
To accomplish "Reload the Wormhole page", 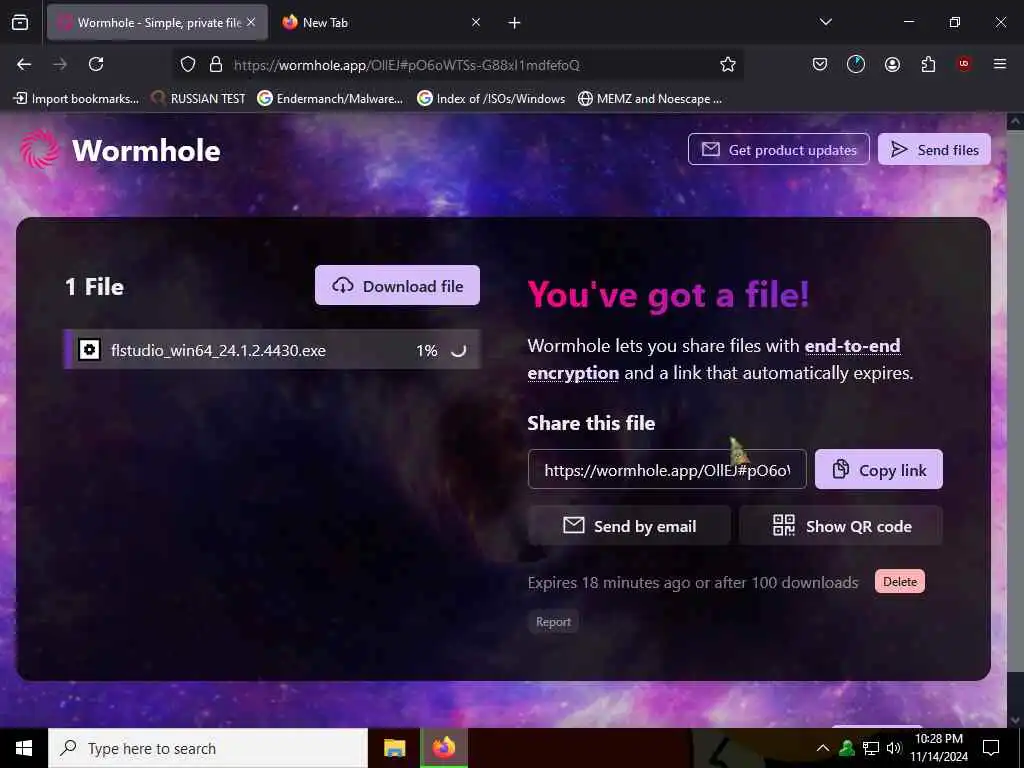I will coord(96,64).
